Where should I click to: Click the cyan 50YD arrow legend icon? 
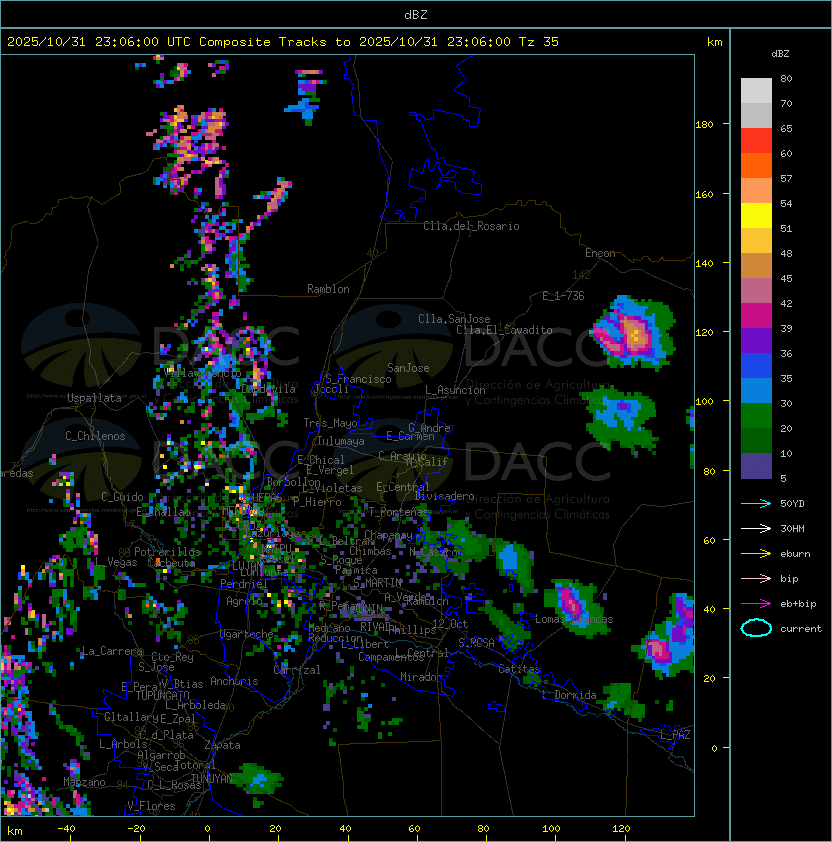click(x=756, y=503)
